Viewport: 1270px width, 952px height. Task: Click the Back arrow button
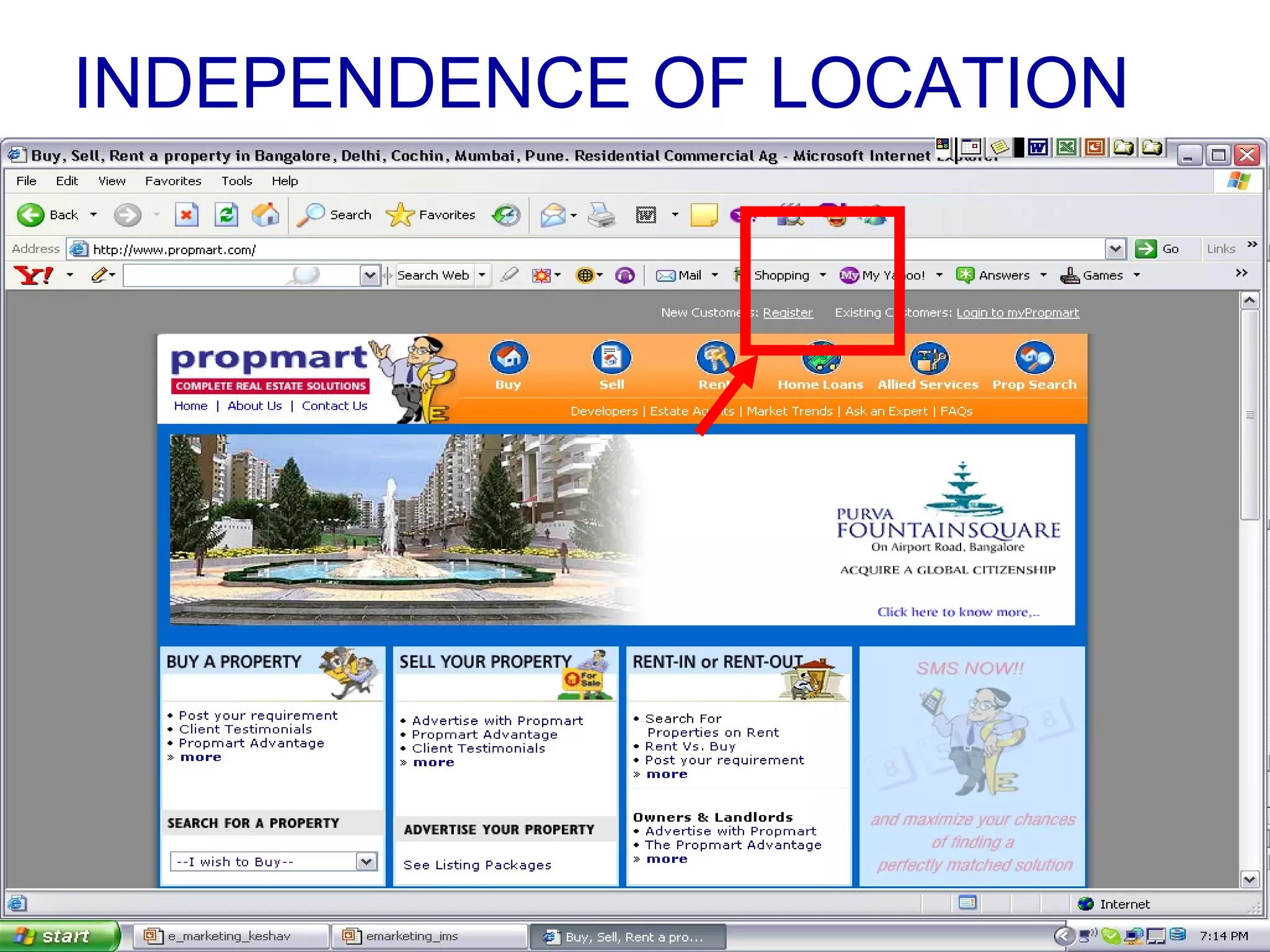click(30, 215)
